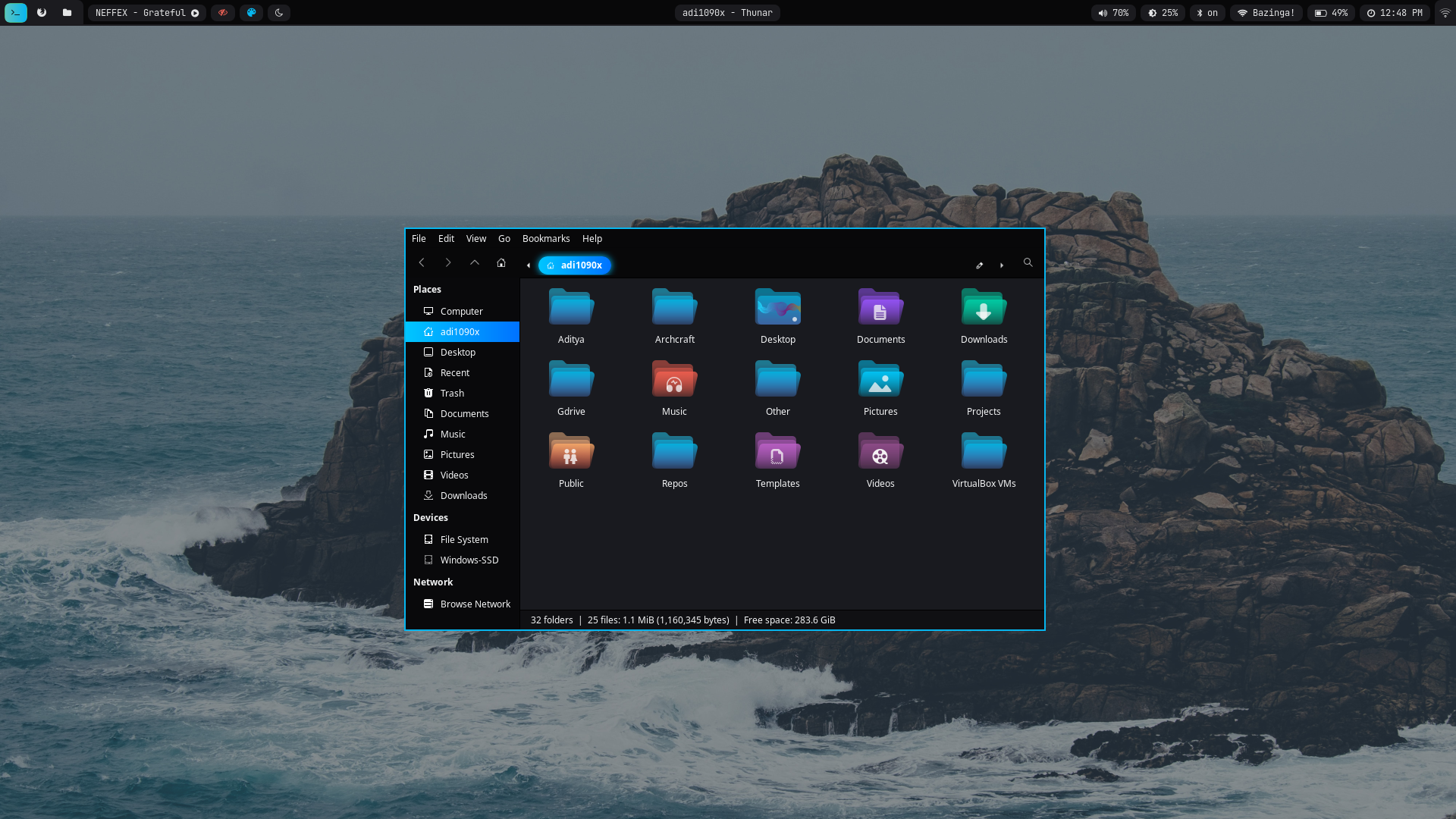Click the terminal launcher icon in top bar
The image size is (1456, 819).
click(16, 13)
